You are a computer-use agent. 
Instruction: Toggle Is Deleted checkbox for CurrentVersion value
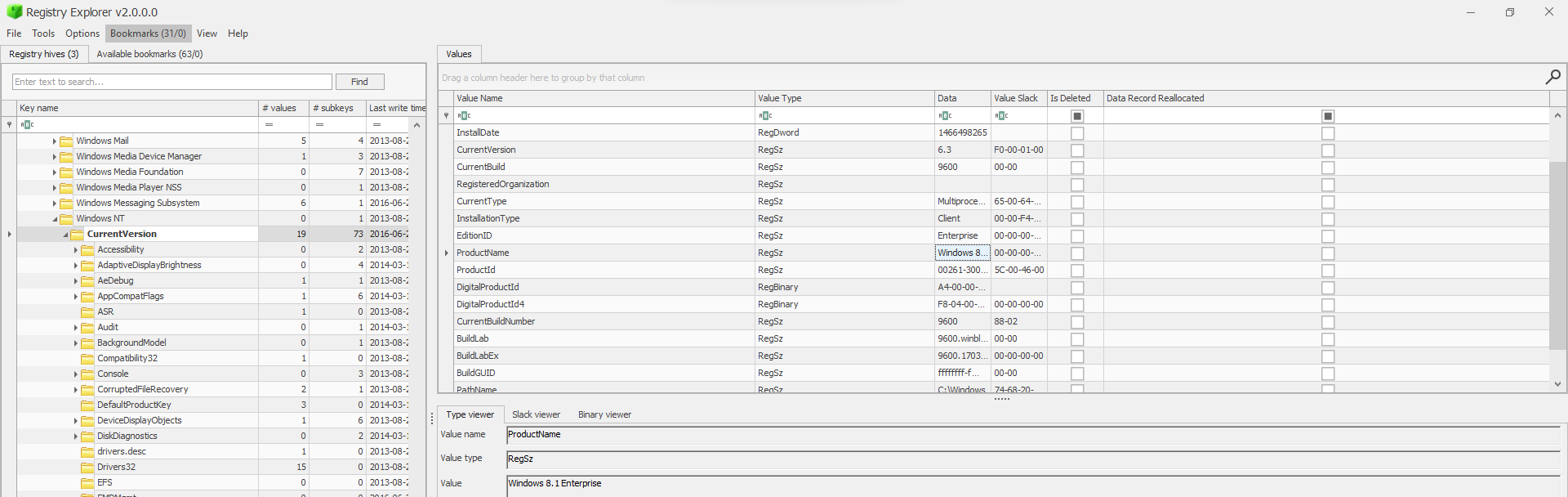1077,150
